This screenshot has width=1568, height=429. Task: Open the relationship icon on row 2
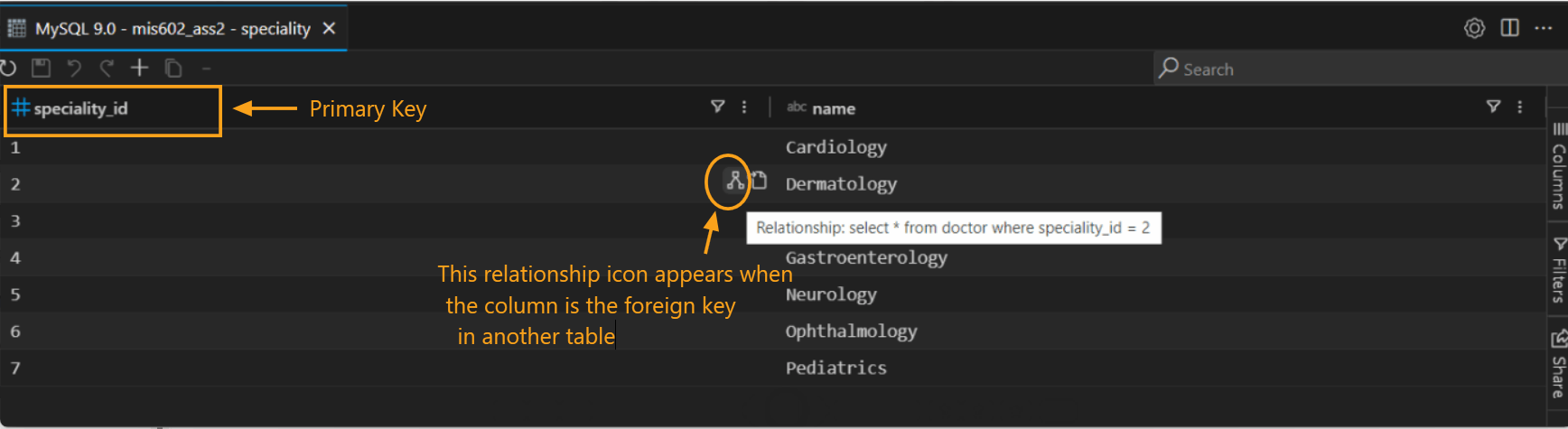point(735,181)
